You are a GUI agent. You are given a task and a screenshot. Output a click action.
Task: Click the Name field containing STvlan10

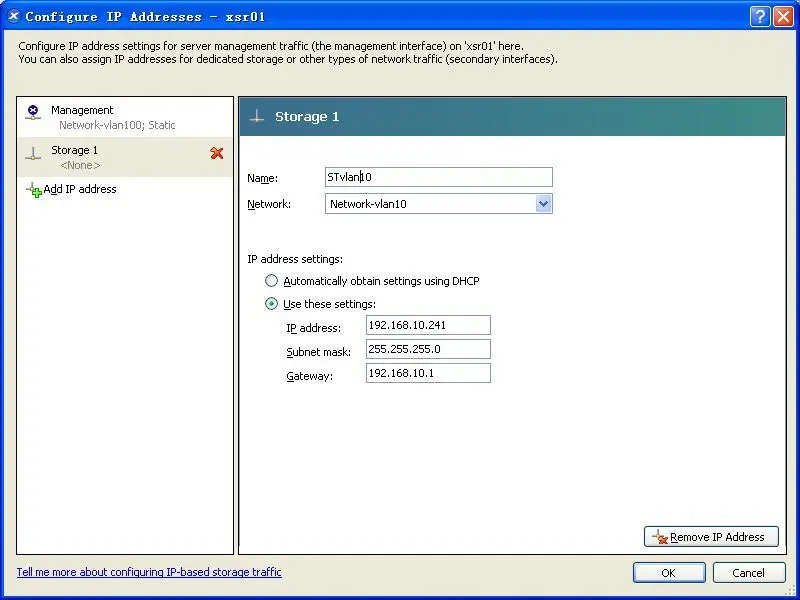(x=439, y=177)
